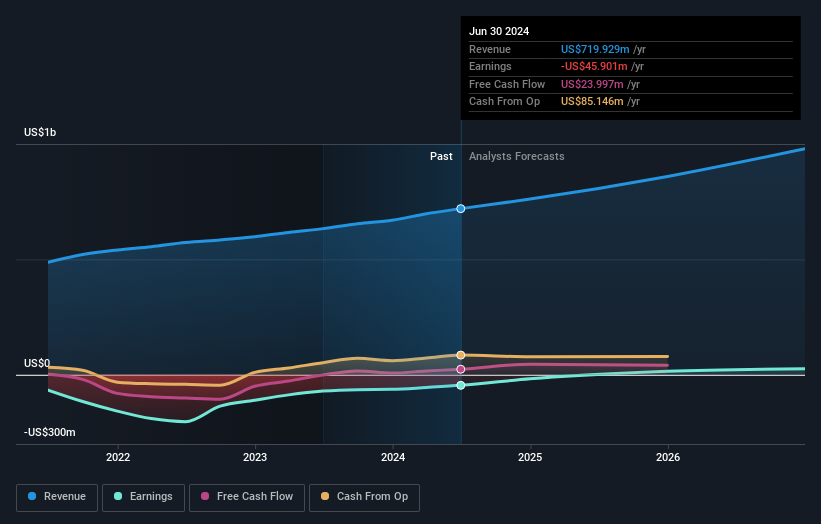
Task: Click the -US$45.901m earnings value
Action: tap(594, 66)
